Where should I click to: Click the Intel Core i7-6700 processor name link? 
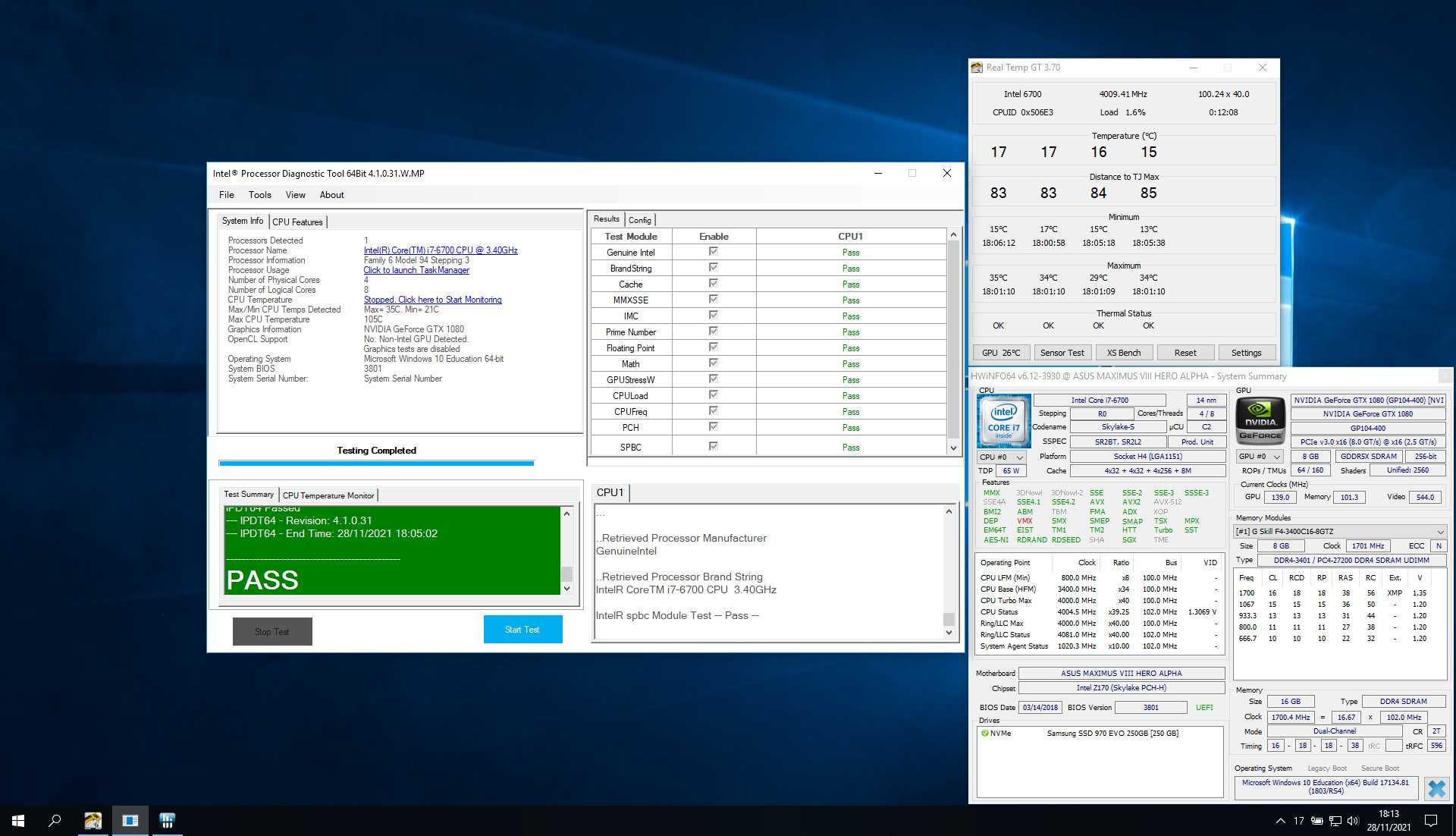(x=441, y=250)
